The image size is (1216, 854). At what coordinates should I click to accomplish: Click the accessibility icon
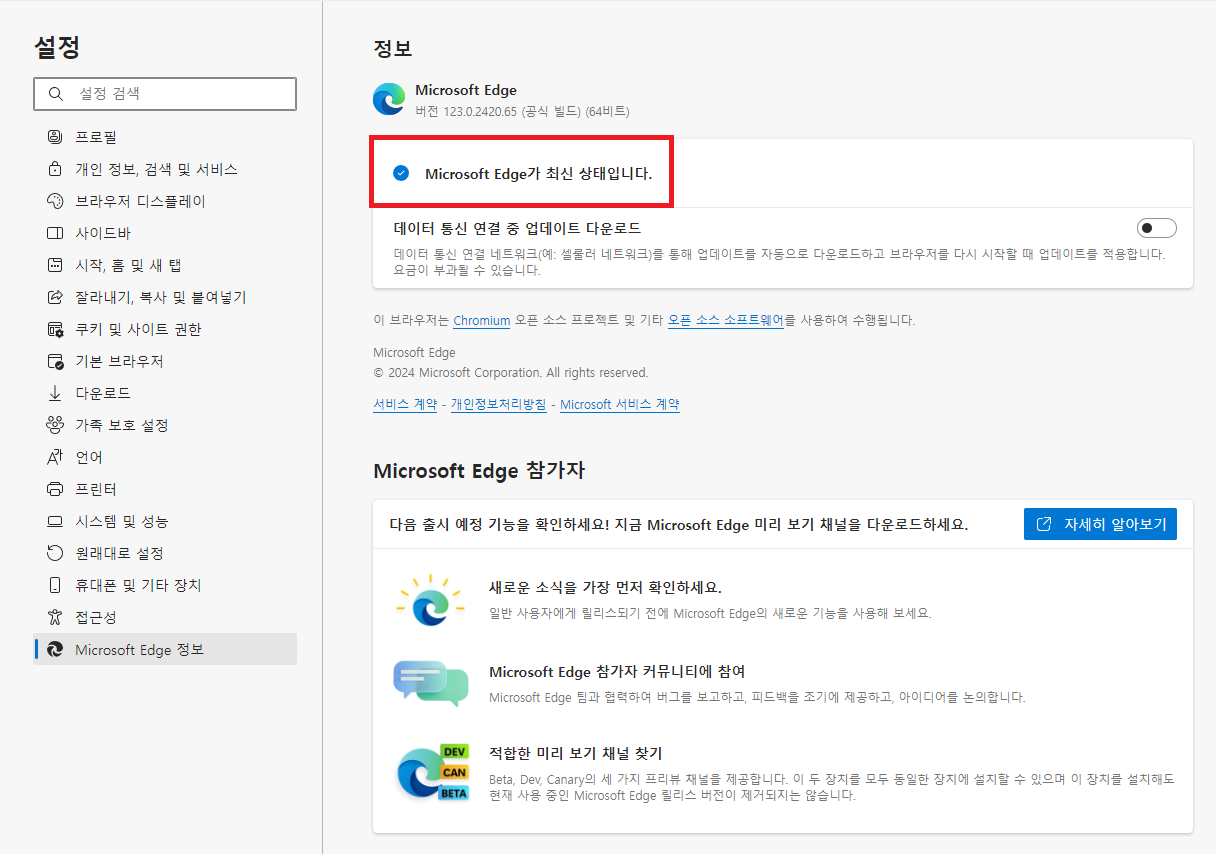(55, 617)
